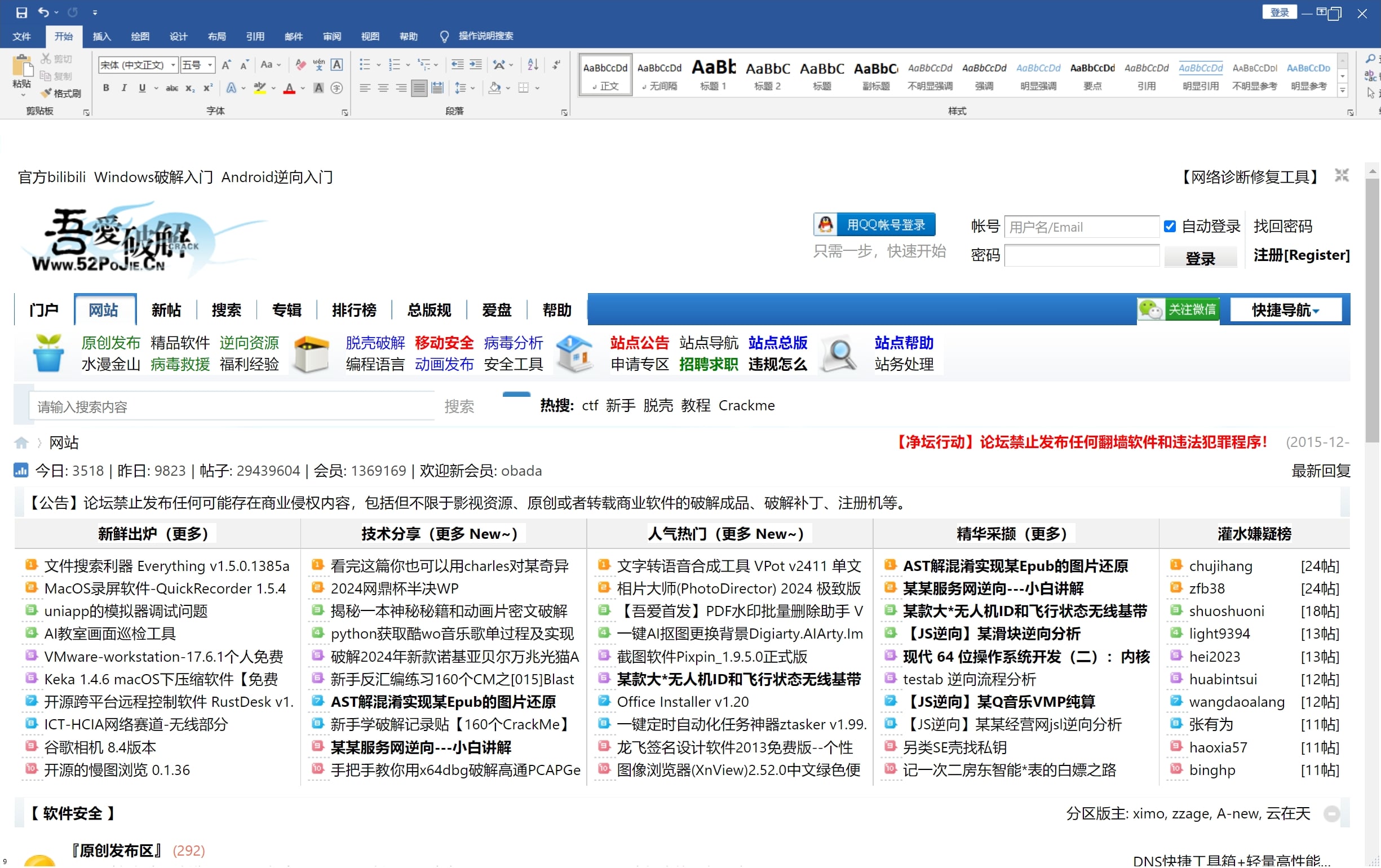Expand the 快捷导航 dropdown

point(1285,310)
